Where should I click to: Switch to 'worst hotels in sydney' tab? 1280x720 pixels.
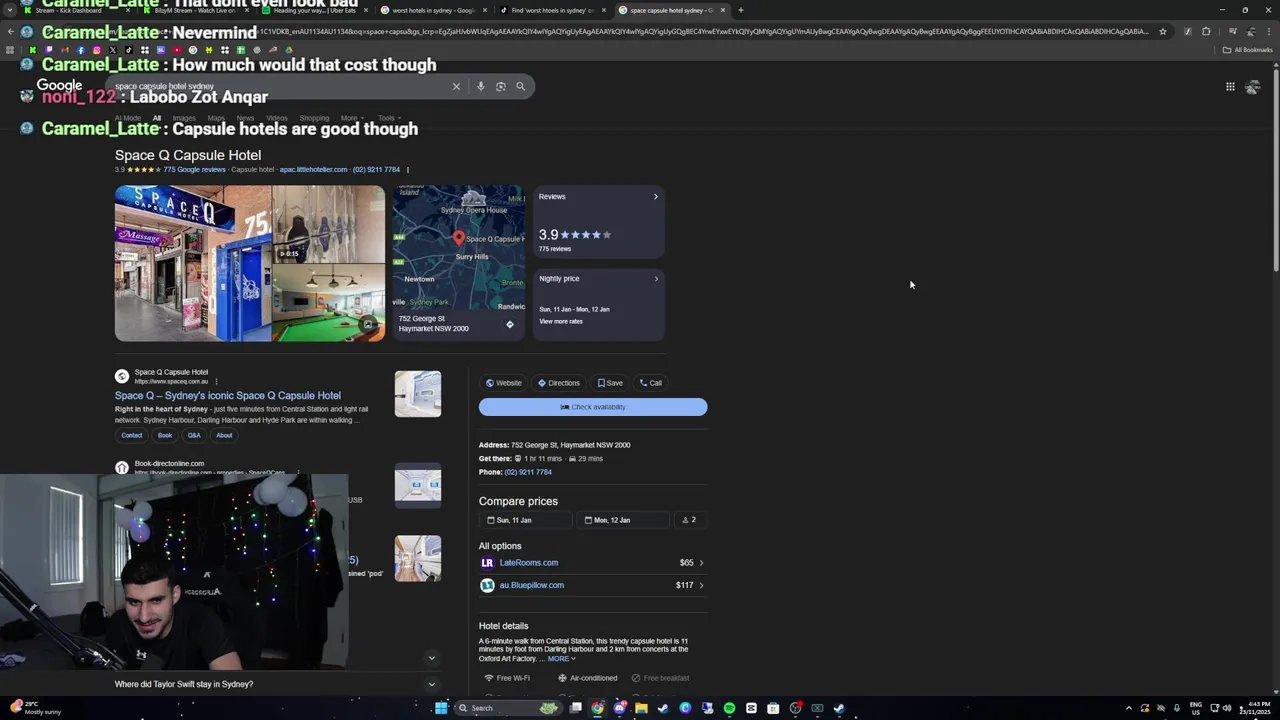(433, 10)
